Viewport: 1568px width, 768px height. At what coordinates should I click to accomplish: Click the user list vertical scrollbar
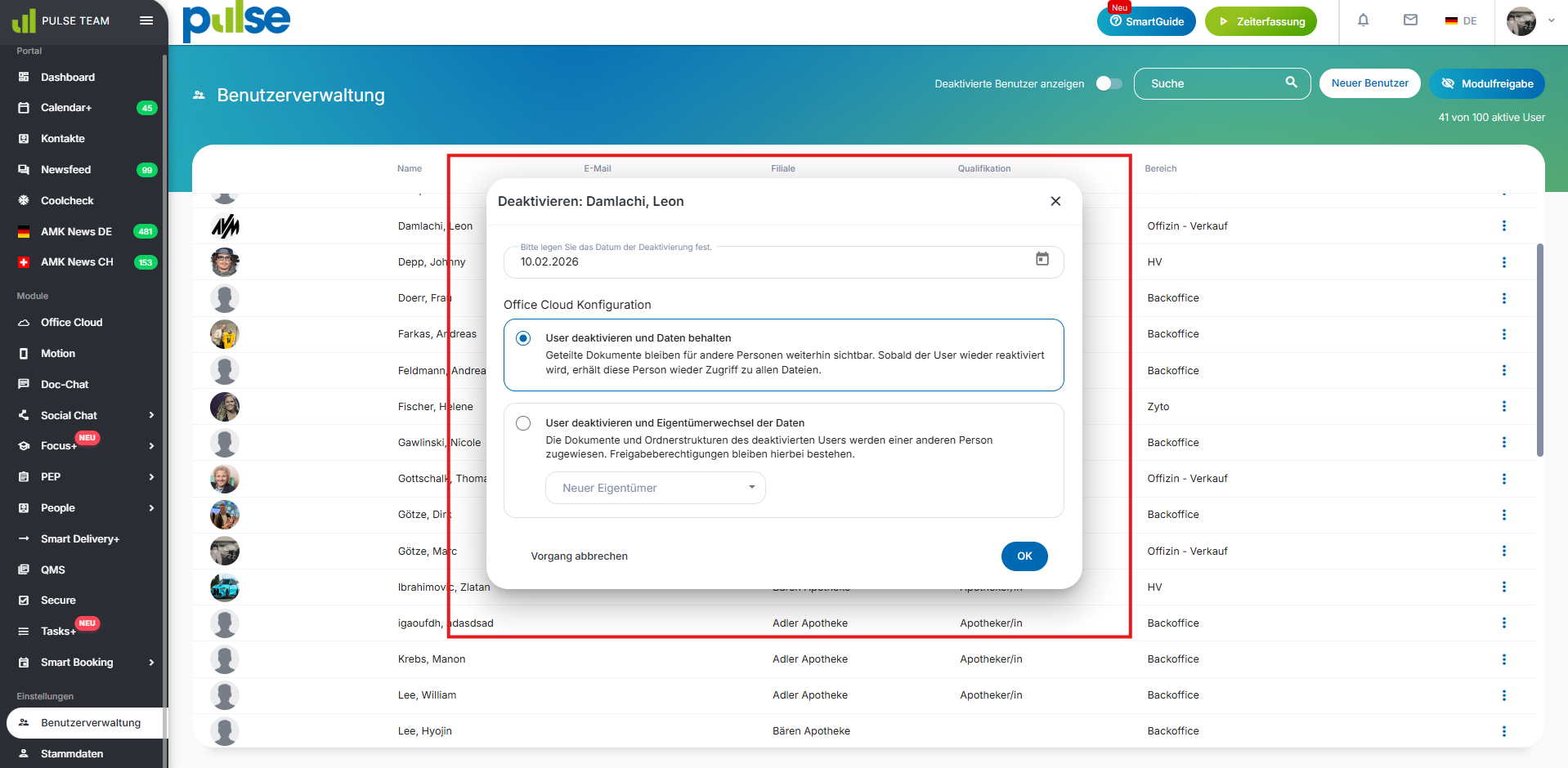[1540, 350]
